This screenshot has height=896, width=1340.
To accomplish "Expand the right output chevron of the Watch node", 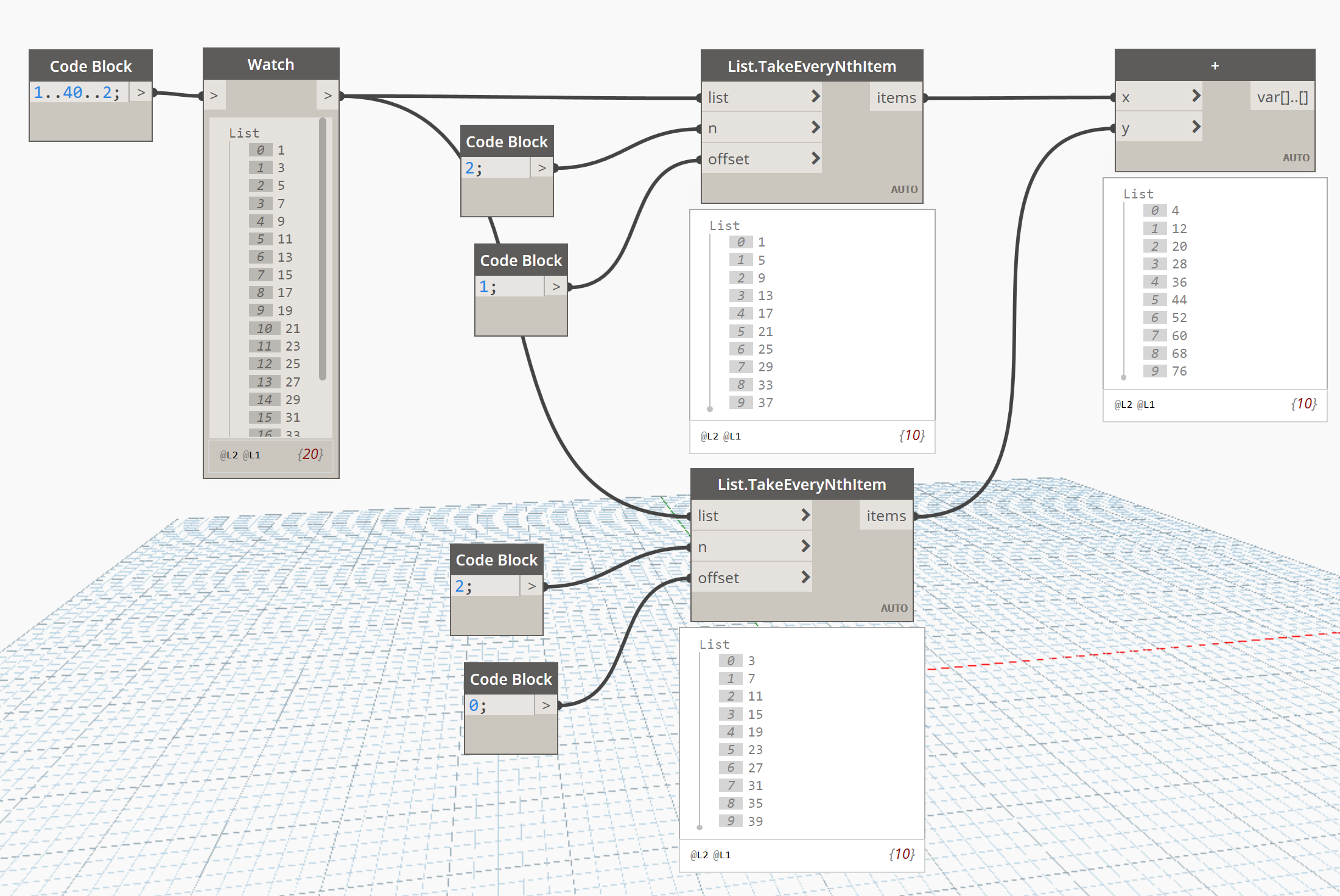I will tap(328, 95).
